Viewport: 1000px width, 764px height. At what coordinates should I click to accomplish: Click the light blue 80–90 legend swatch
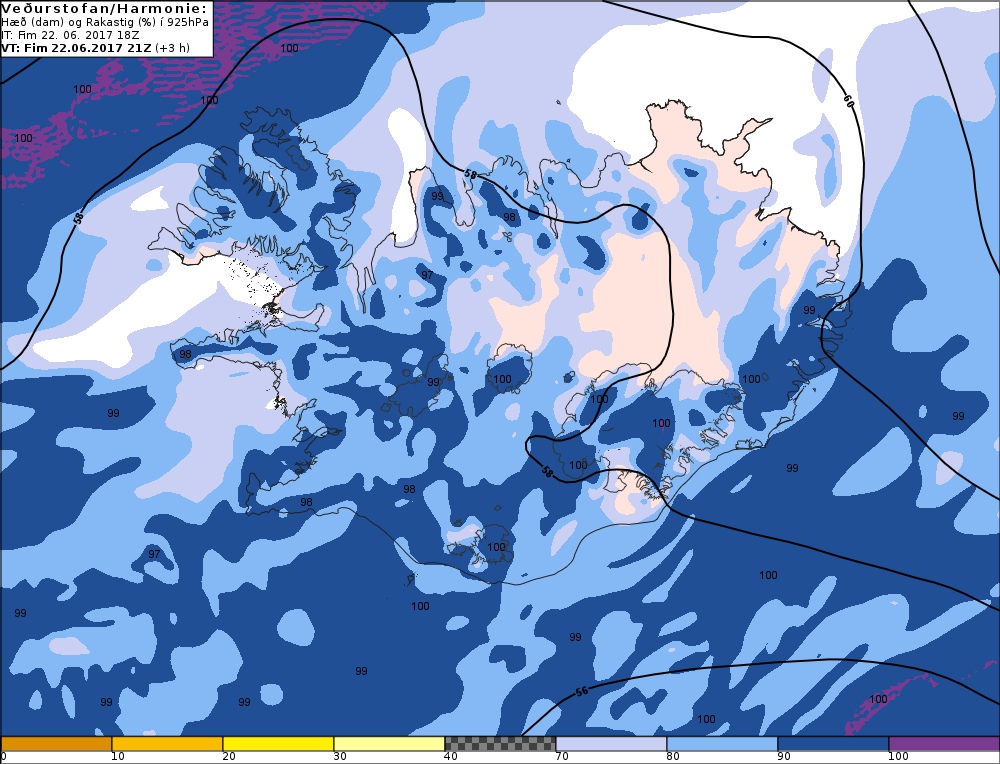pyautogui.click(x=722, y=744)
